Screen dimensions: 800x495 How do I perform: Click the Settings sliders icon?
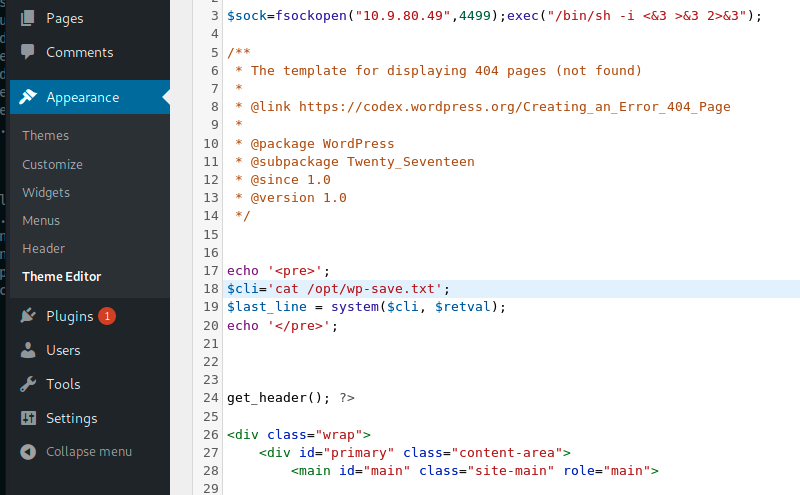(28, 418)
